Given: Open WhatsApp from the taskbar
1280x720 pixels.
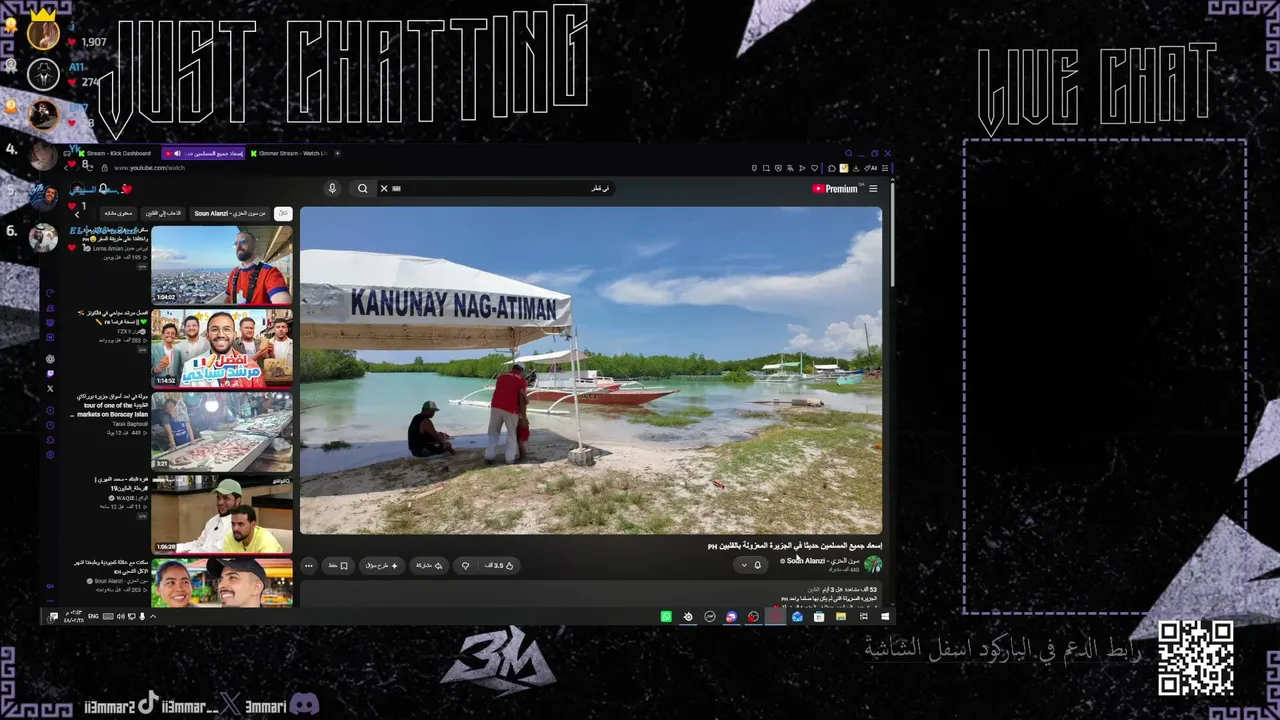Looking at the screenshot, I should [x=666, y=617].
